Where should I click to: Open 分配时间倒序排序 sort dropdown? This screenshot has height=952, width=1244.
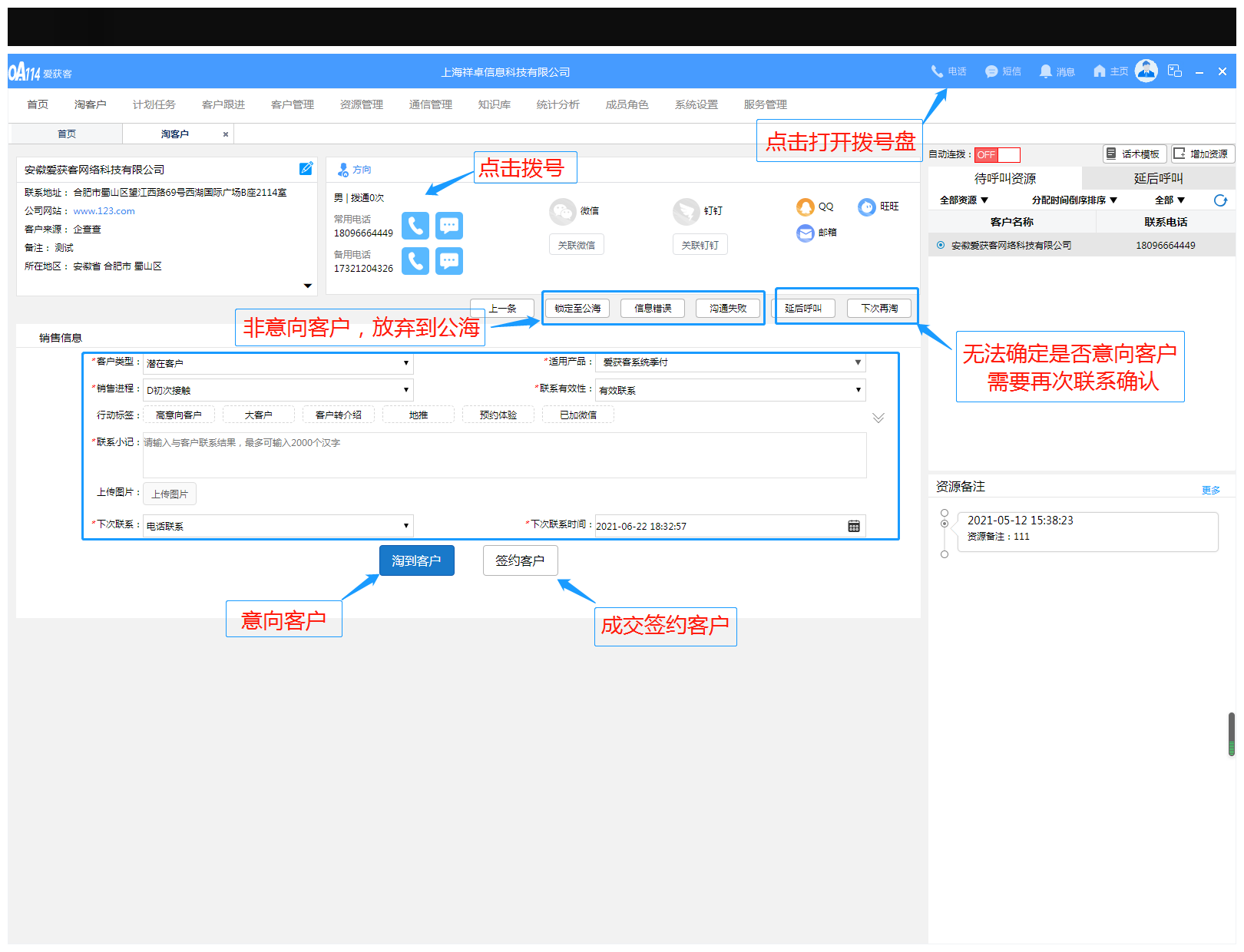1074,200
